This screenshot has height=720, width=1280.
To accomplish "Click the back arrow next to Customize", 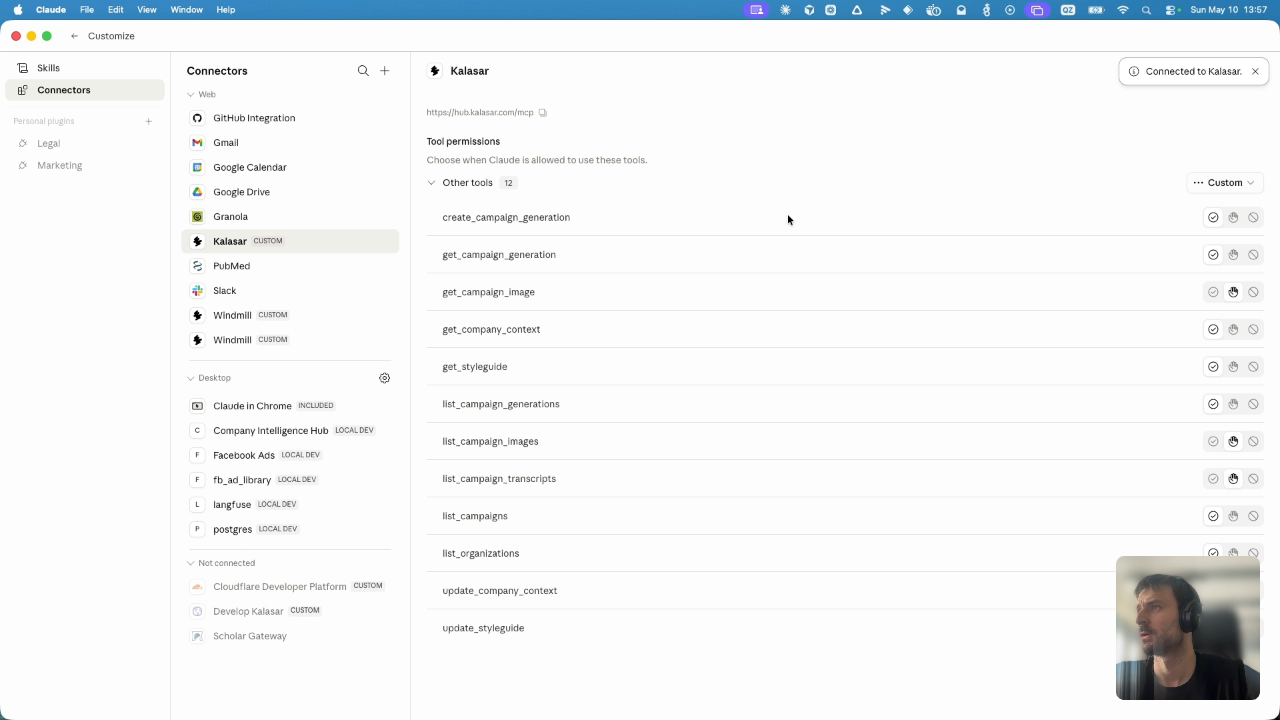I will [x=75, y=36].
